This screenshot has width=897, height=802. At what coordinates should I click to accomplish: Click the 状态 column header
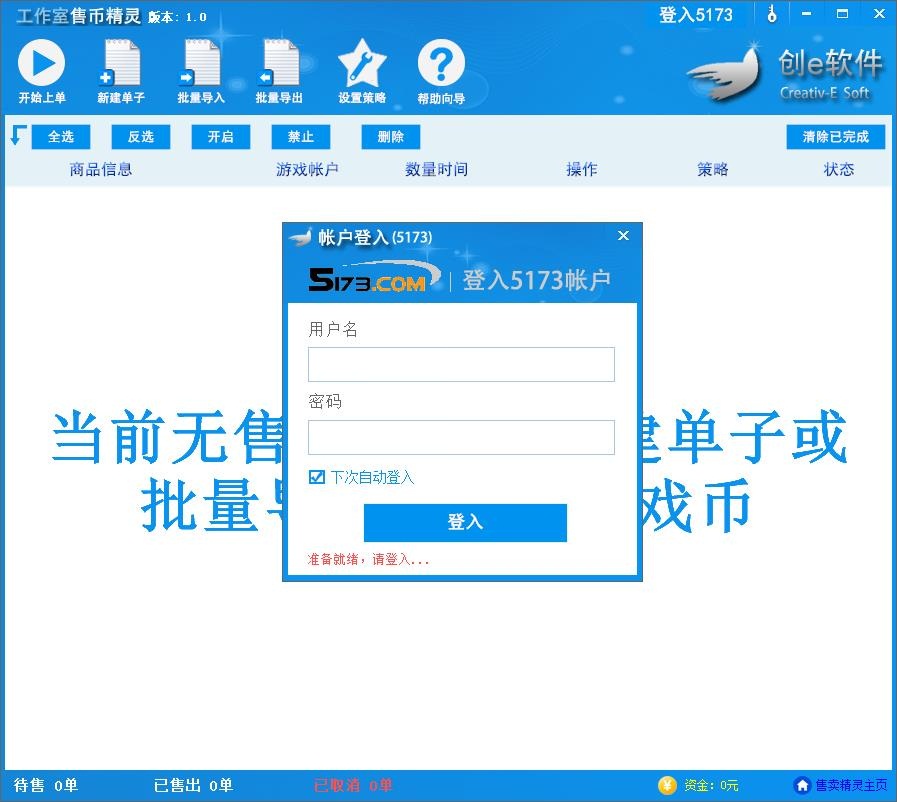point(839,169)
